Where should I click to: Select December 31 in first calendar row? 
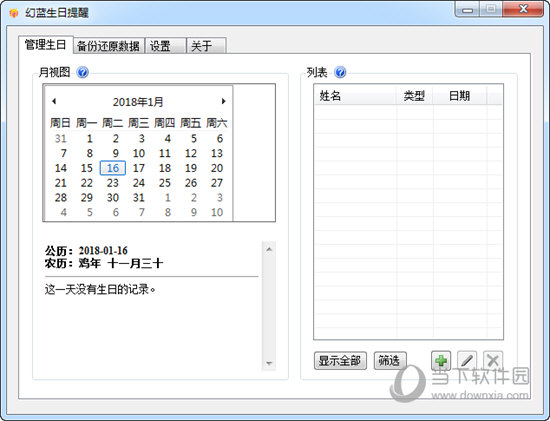(61, 139)
